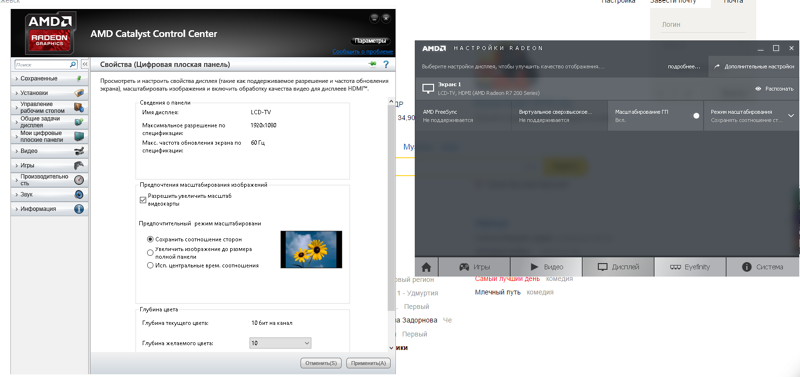This screenshot has height=377, width=800.
Task: Collapse the sidebar with double-arrow icon
Action: pos(85,65)
